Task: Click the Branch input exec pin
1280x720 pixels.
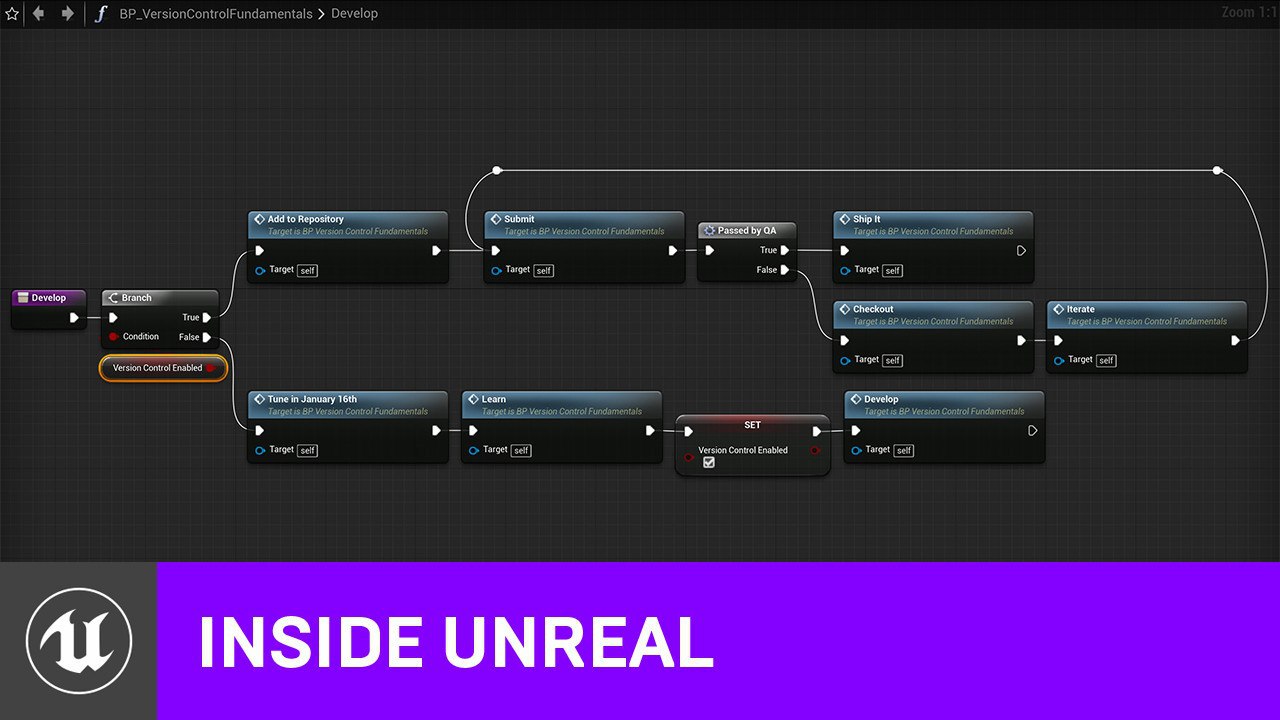Action: pos(113,318)
